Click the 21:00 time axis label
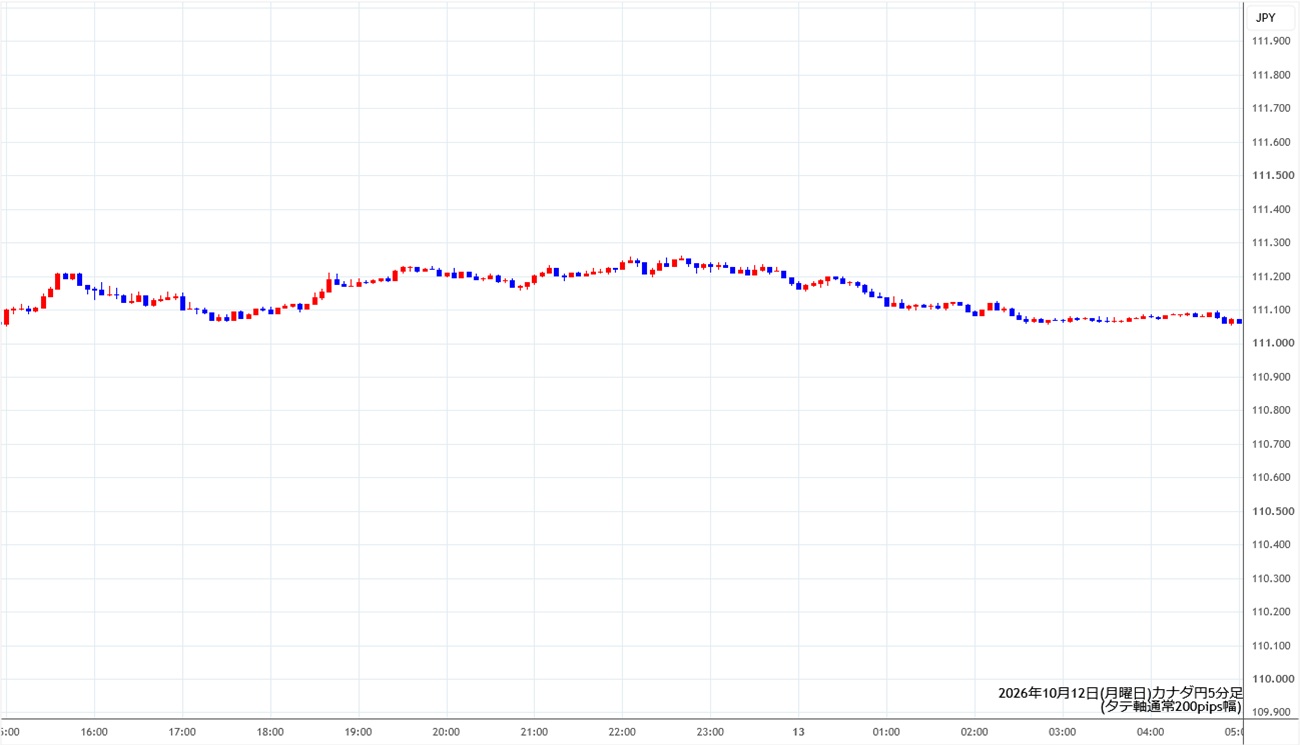The image size is (1300, 745). tap(534, 732)
